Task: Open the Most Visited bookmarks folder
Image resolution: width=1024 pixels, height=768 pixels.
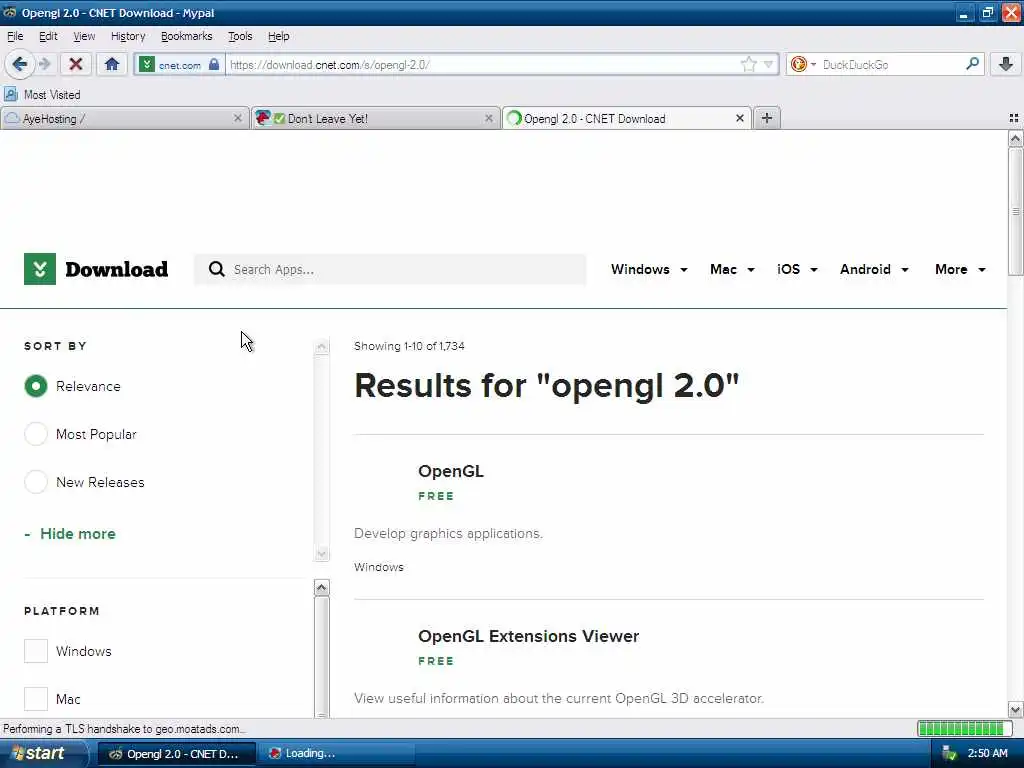Action: coord(42,95)
